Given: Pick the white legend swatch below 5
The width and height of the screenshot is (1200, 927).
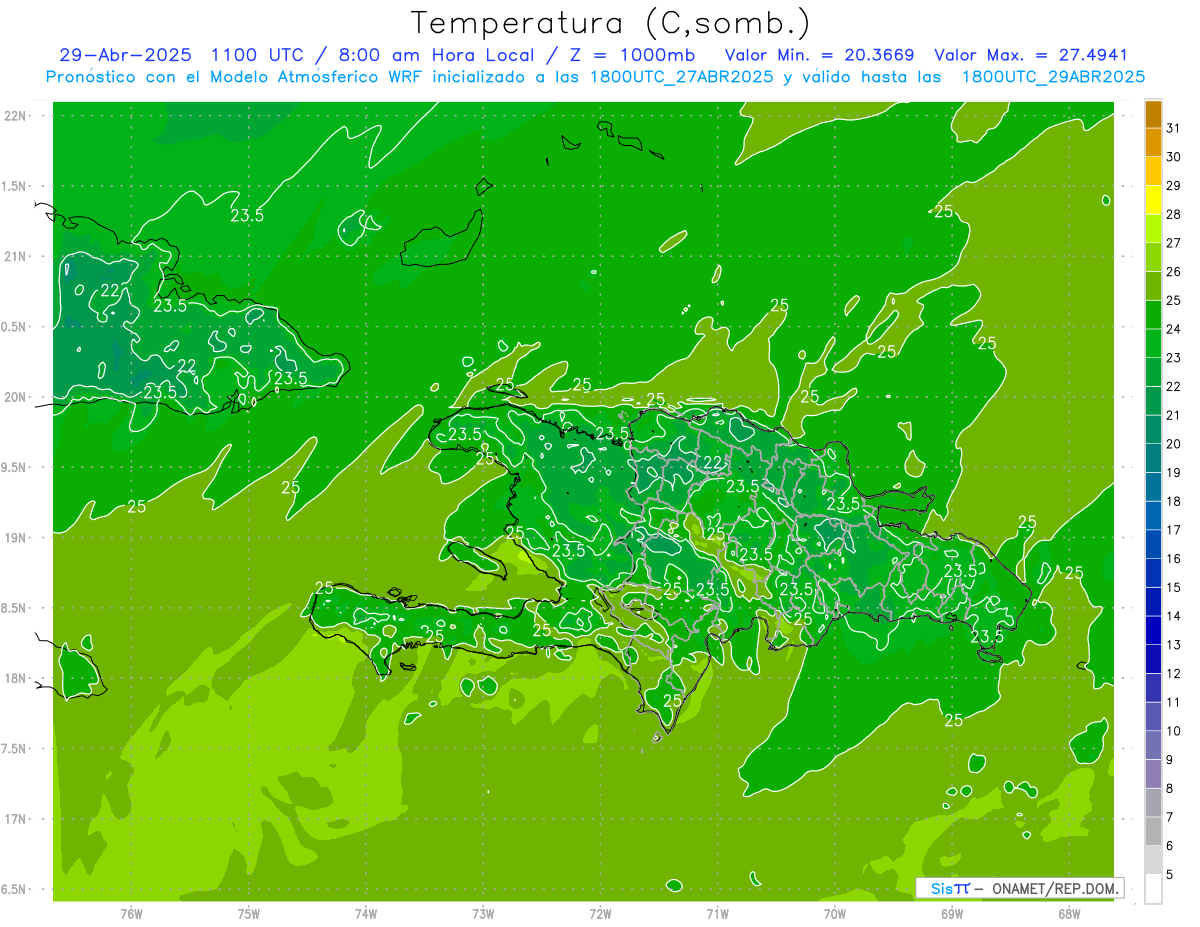Looking at the screenshot, I should tap(1153, 889).
